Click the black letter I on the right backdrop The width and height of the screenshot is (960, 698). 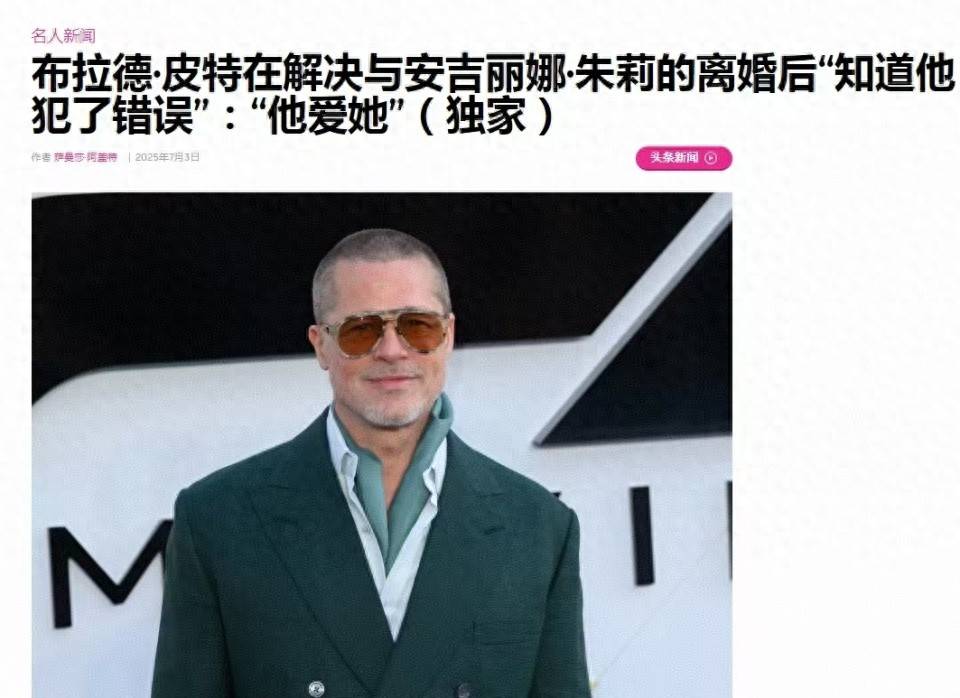643,535
